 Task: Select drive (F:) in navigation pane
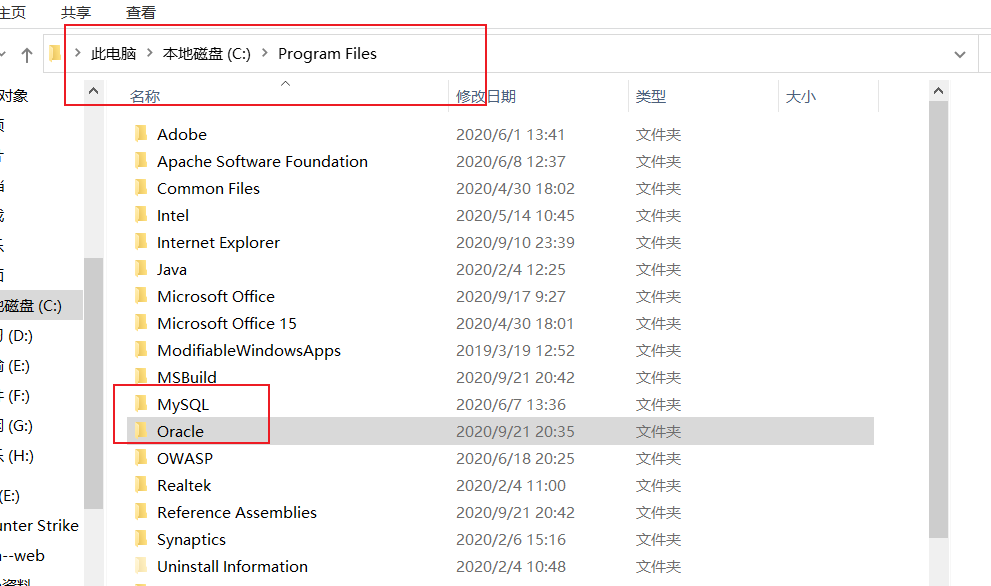click(15, 396)
